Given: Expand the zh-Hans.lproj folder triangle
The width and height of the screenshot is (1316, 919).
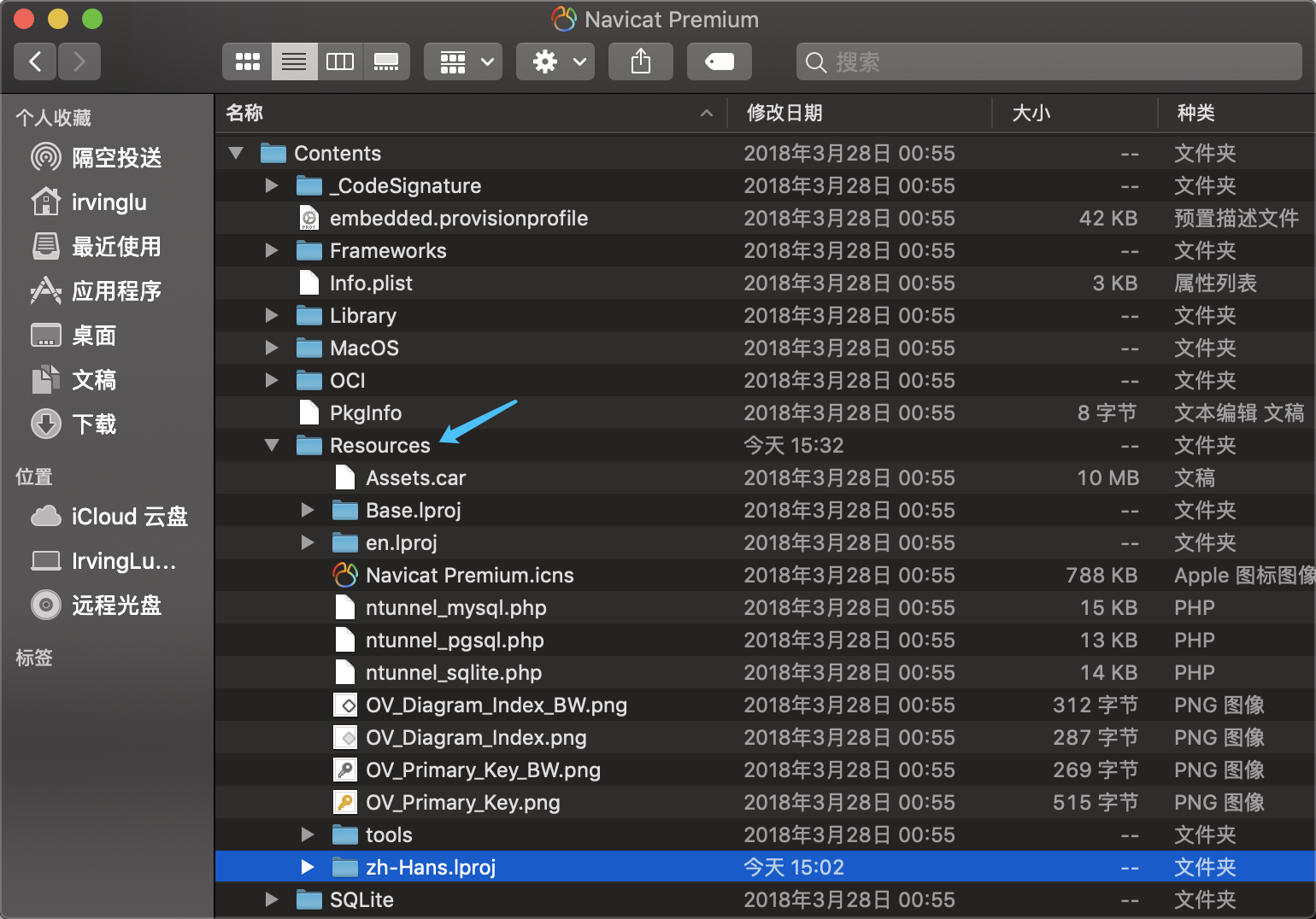Looking at the screenshot, I should [x=308, y=868].
